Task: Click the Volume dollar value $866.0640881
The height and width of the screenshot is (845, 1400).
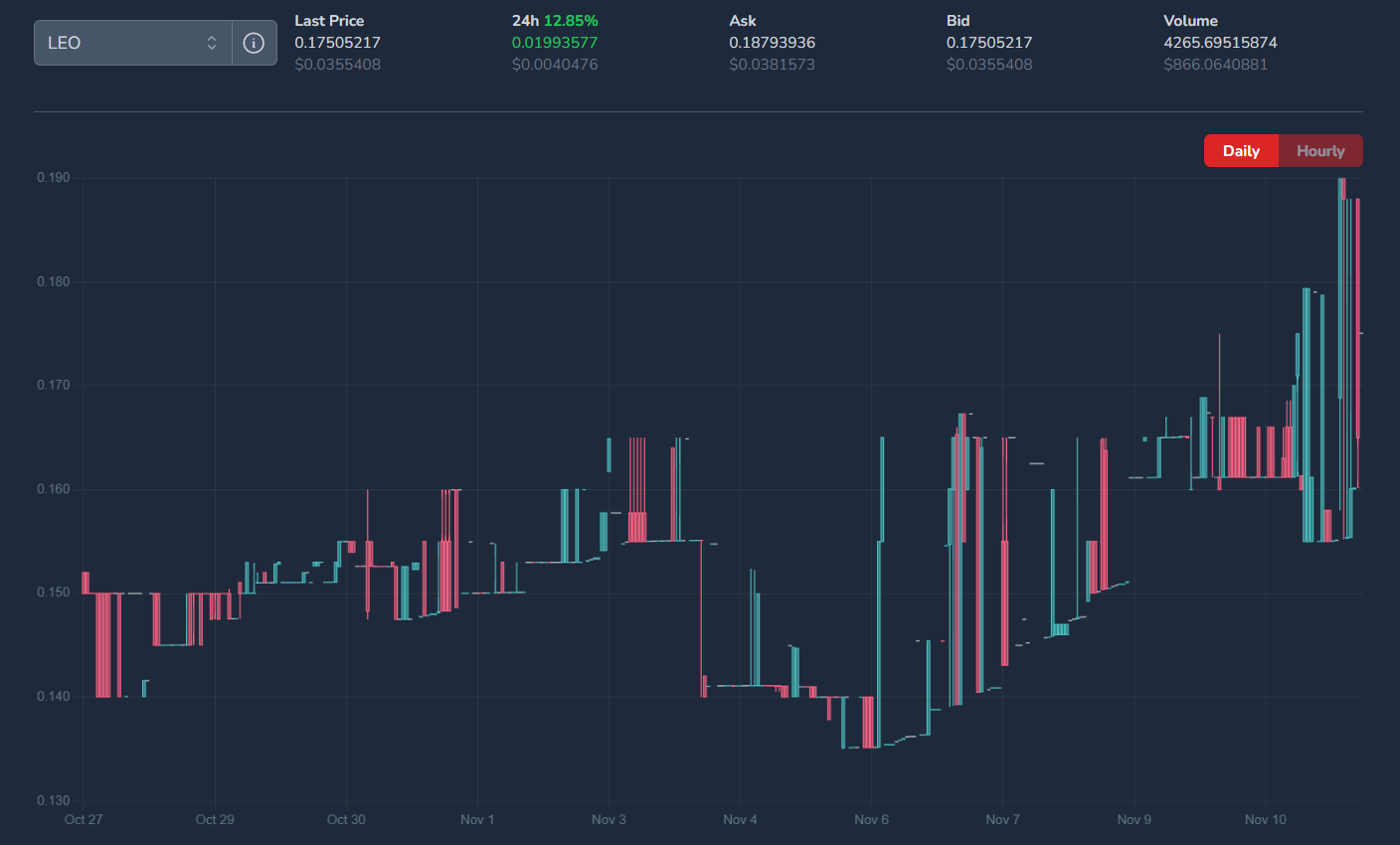Action: point(1215,65)
